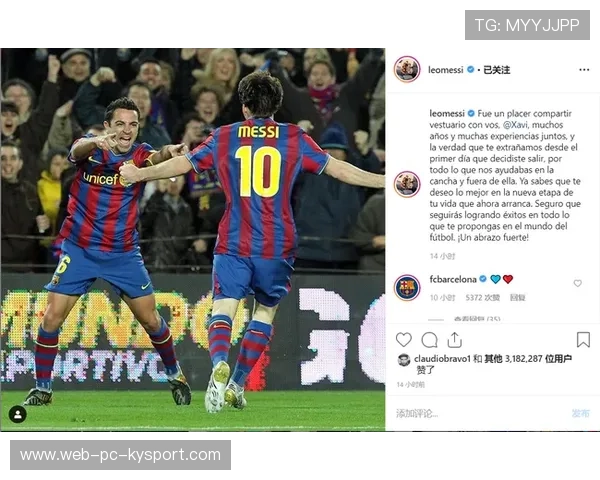Image resolution: width=600 pixels, height=480 pixels.
Task: Save post with the bookmark icon
Action: coord(583,340)
